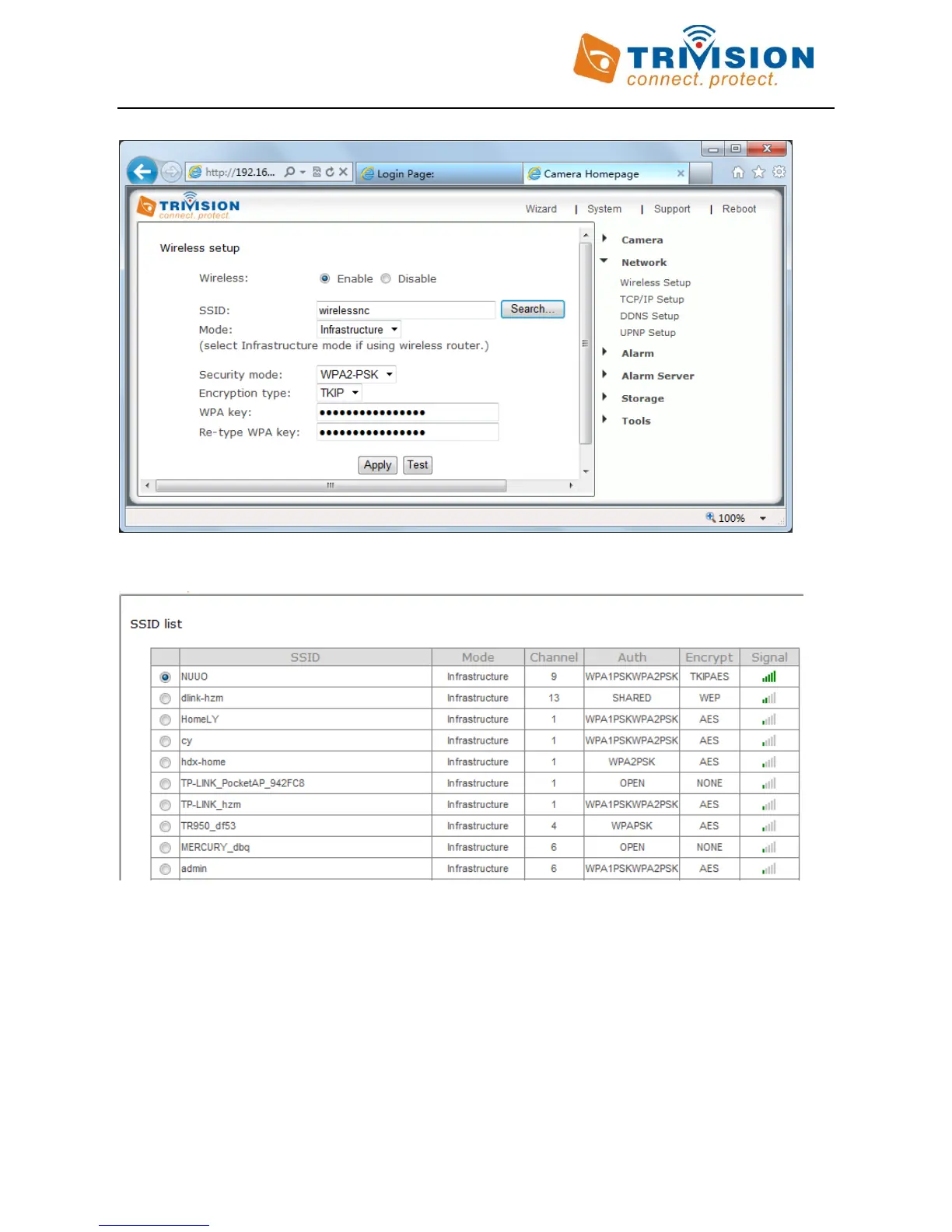Select the TR950_df53 network radio button

(x=165, y=826)
